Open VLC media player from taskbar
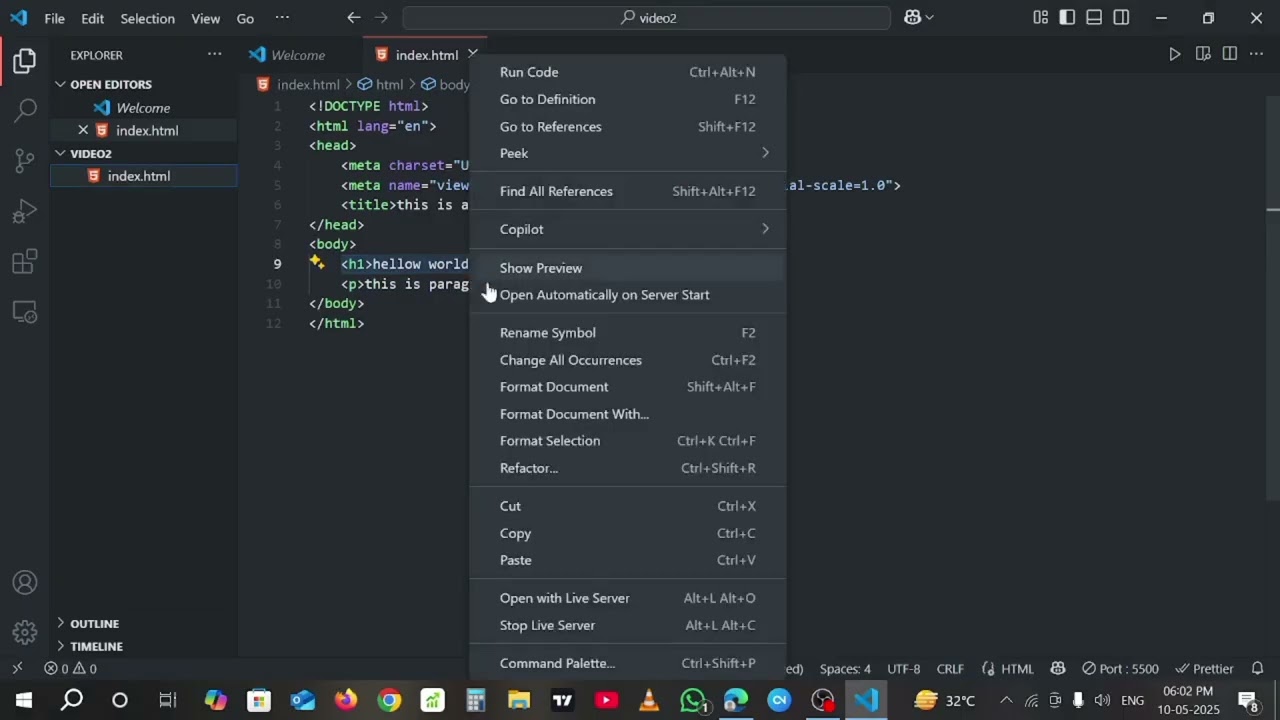The width and height of the screenshot is (1280, 720). click(649, 700)
